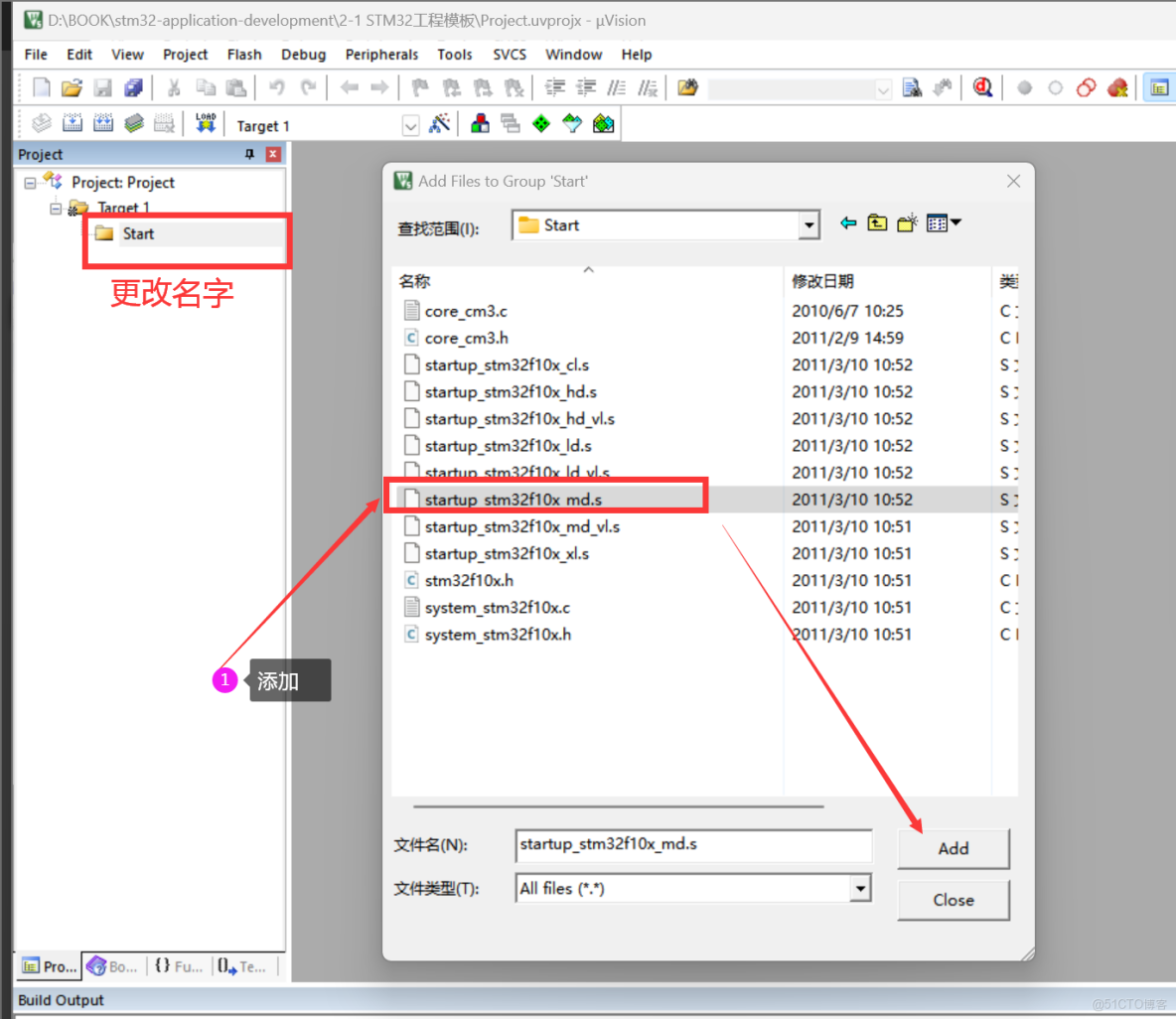Click inside the 文件名 file name field
1176x1019 pixels.
pos(693,845)
